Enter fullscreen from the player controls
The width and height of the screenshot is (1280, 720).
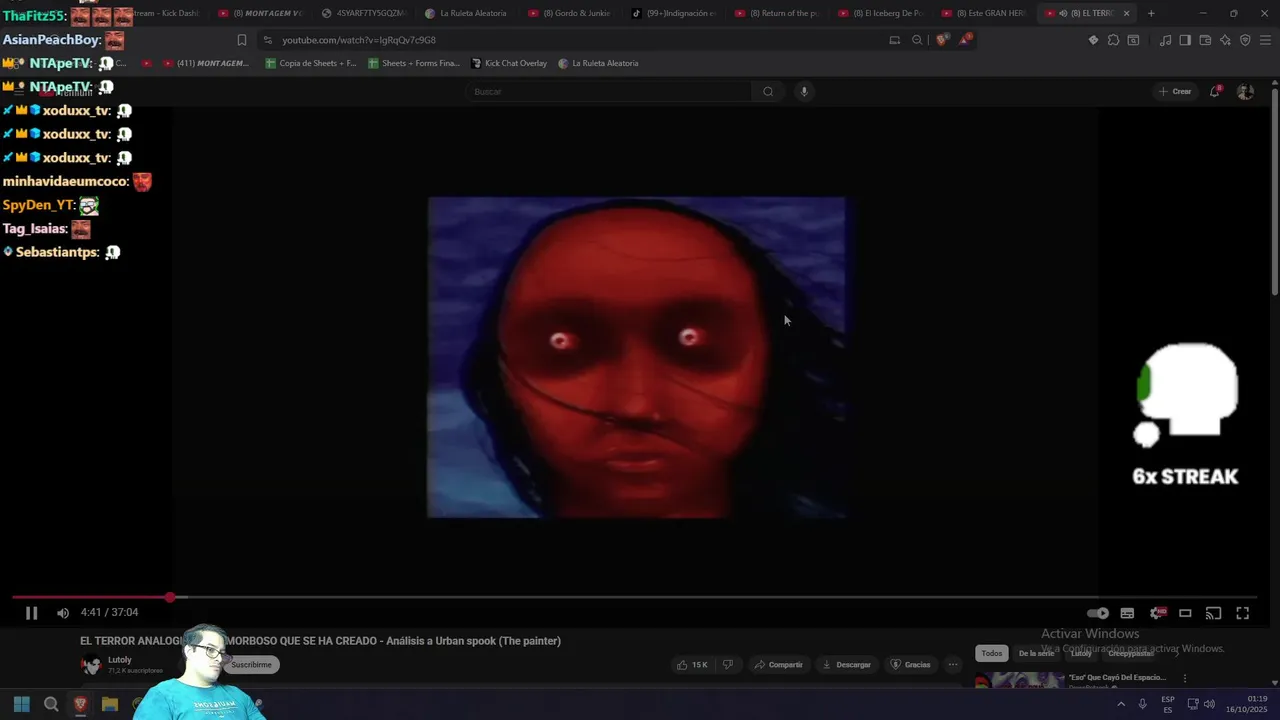[x=1242, y=613]
